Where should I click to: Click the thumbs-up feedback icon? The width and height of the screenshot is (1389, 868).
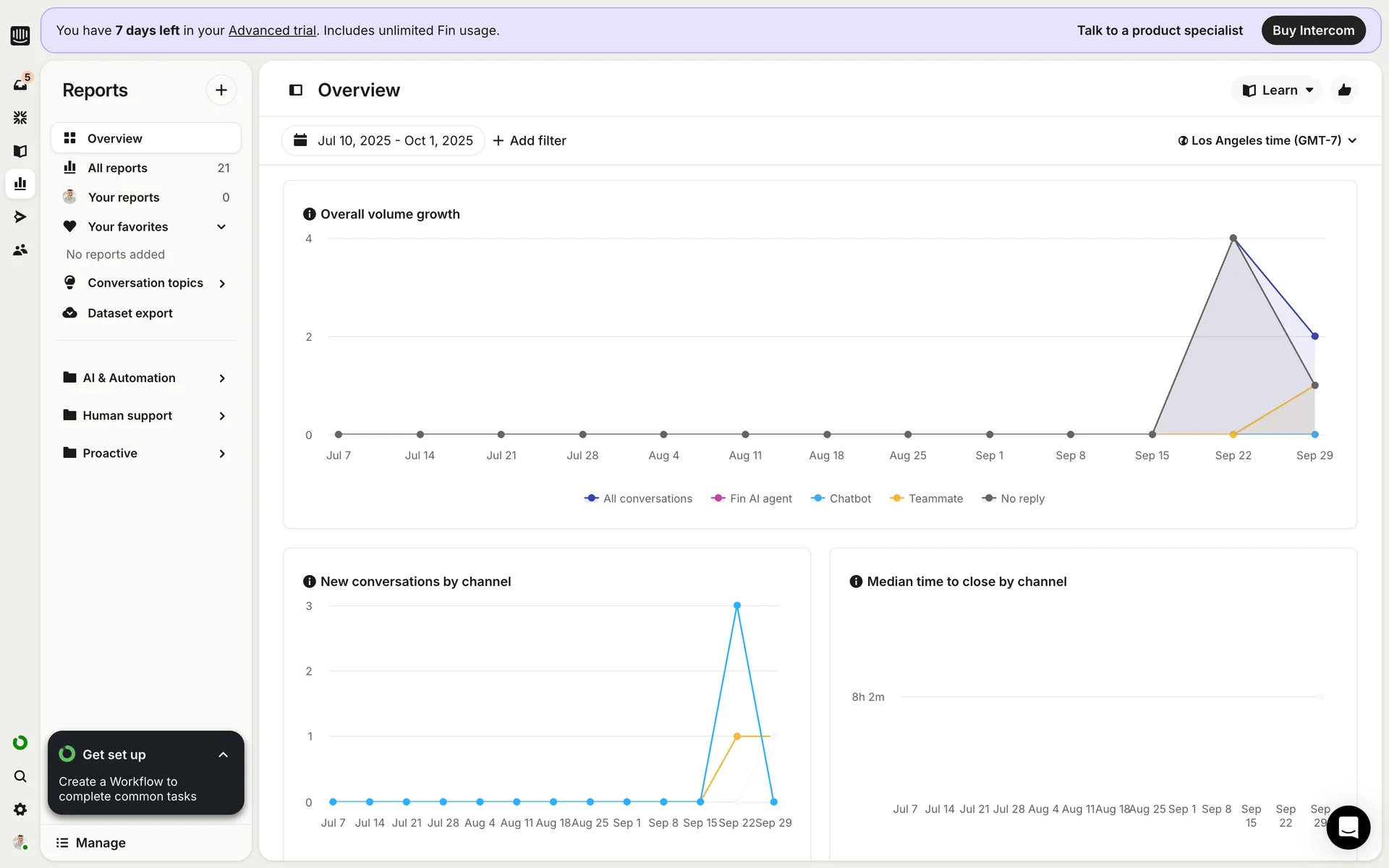pos(1344,90)
